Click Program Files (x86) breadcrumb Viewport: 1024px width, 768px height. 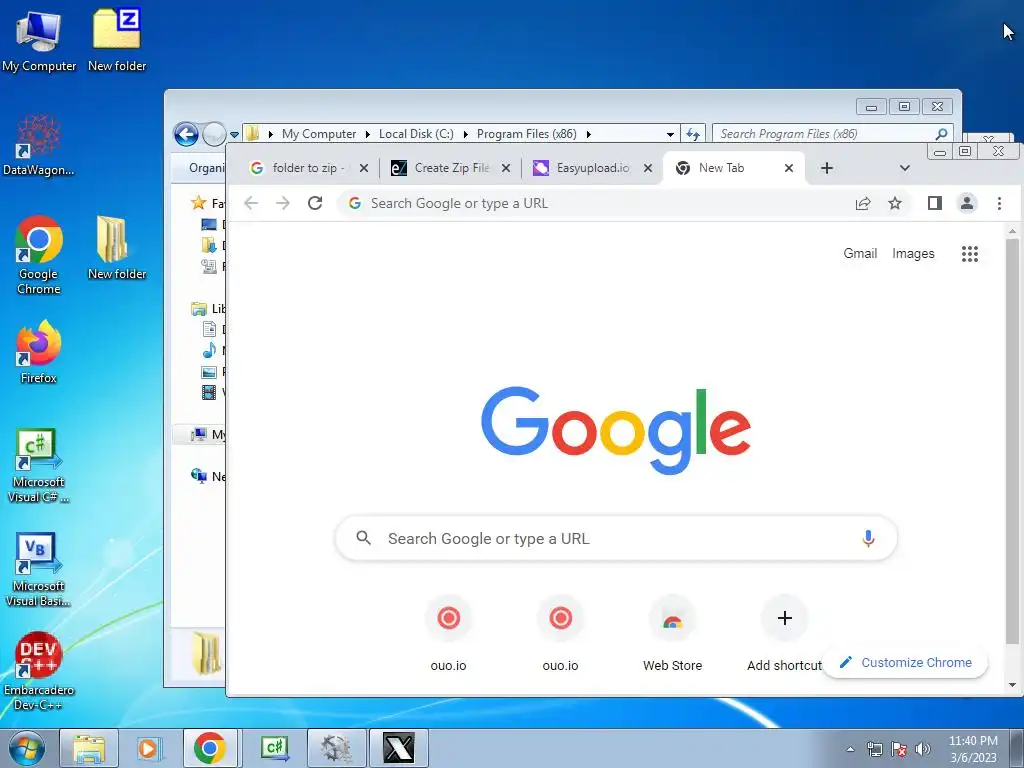click(x=526, y=134)
